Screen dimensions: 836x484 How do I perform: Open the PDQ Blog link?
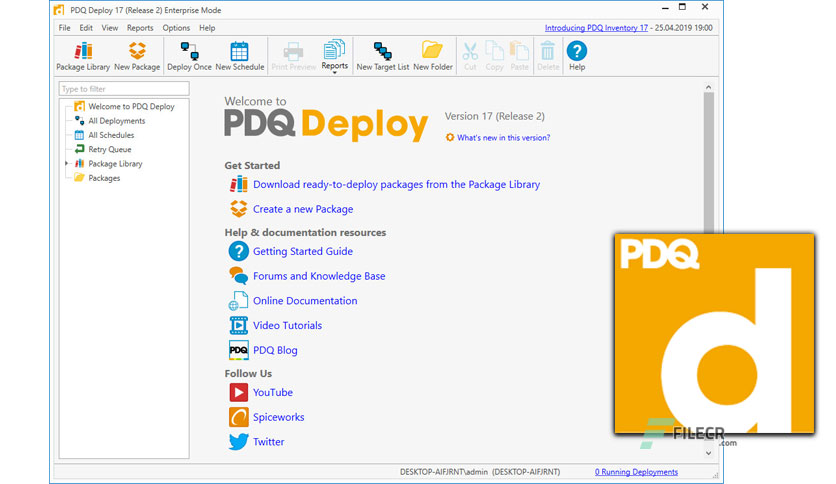point(275,350)
